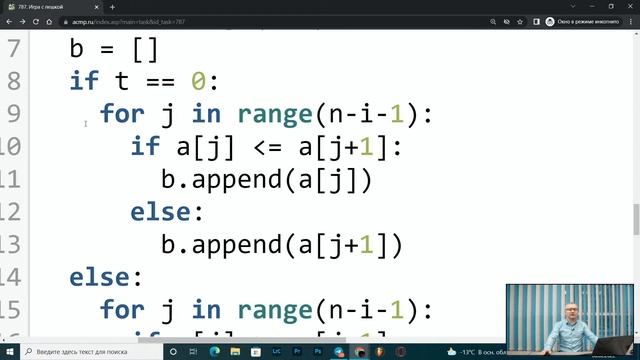The height and width of the screenshot is (360, 640).
Task: Click the crossed-eye tracking icon
Action: pyautogui.click(x=507, y=22)
